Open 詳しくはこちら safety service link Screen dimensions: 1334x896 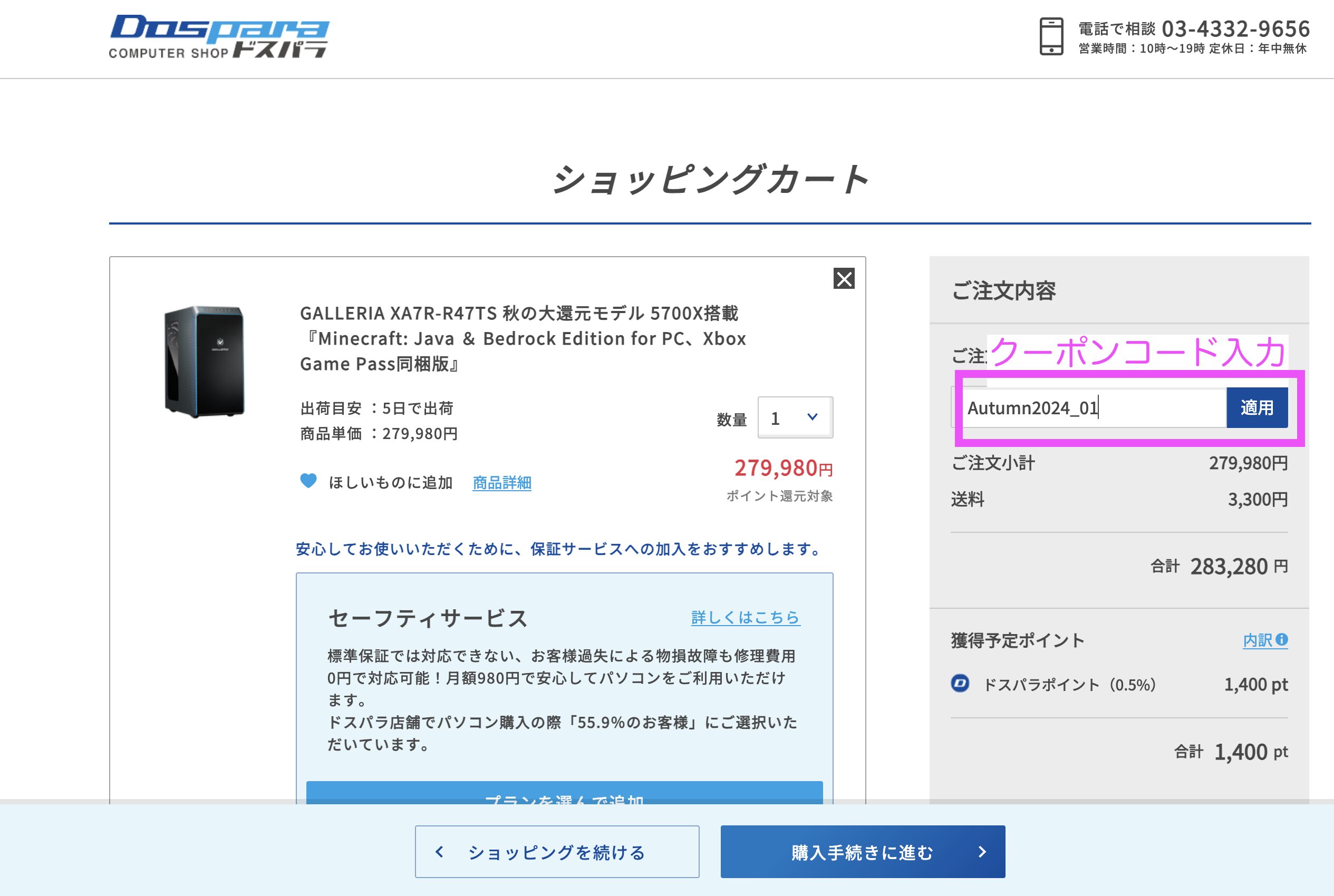[746, 617]
